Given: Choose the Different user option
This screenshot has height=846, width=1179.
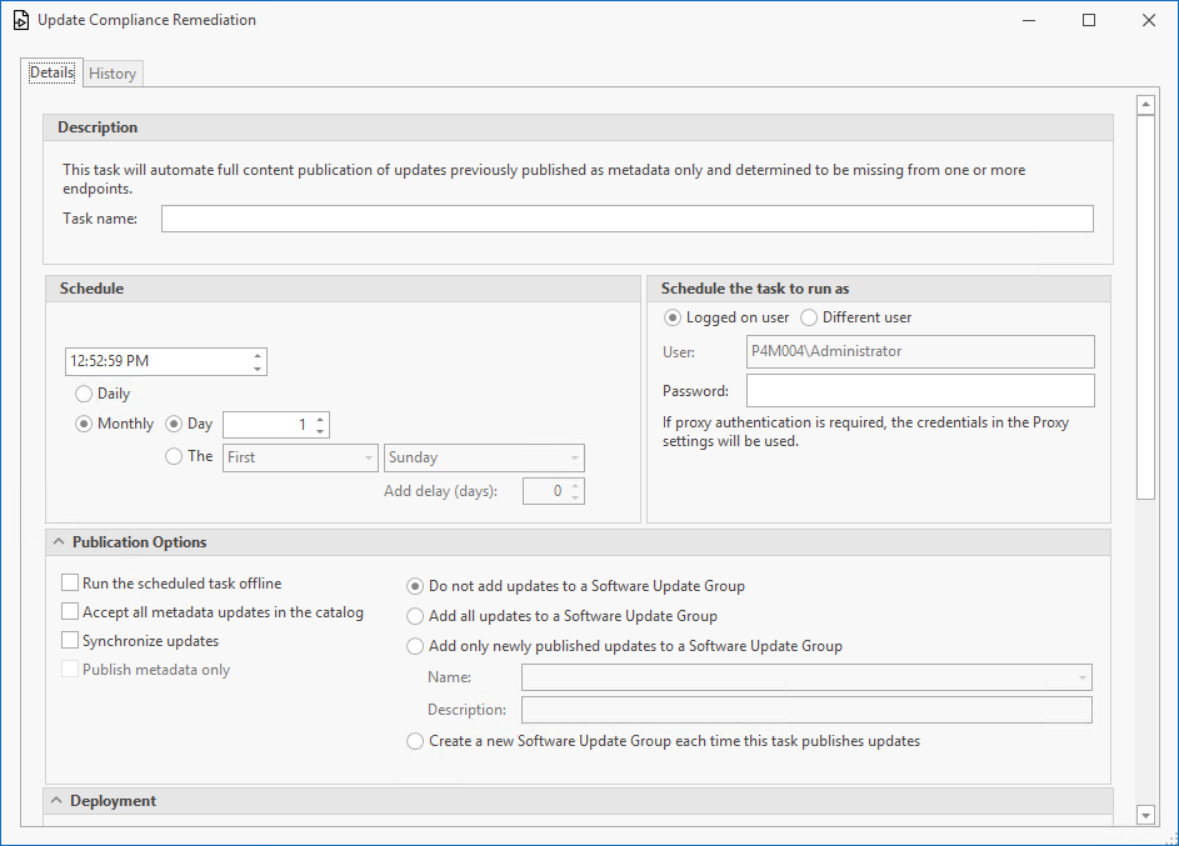Looking at the screenshot, I should 809,318.
